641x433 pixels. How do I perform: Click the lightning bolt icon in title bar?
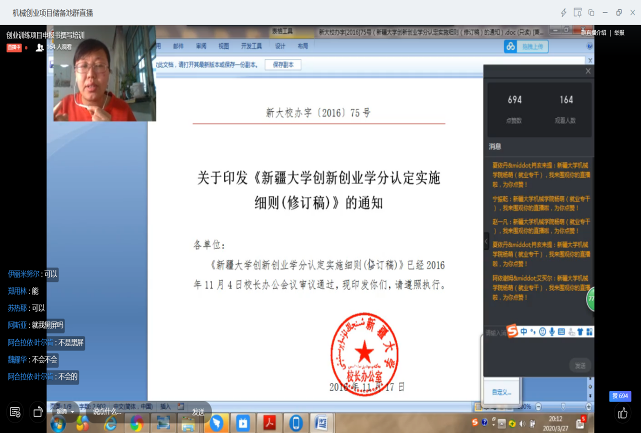click(564, 13)
